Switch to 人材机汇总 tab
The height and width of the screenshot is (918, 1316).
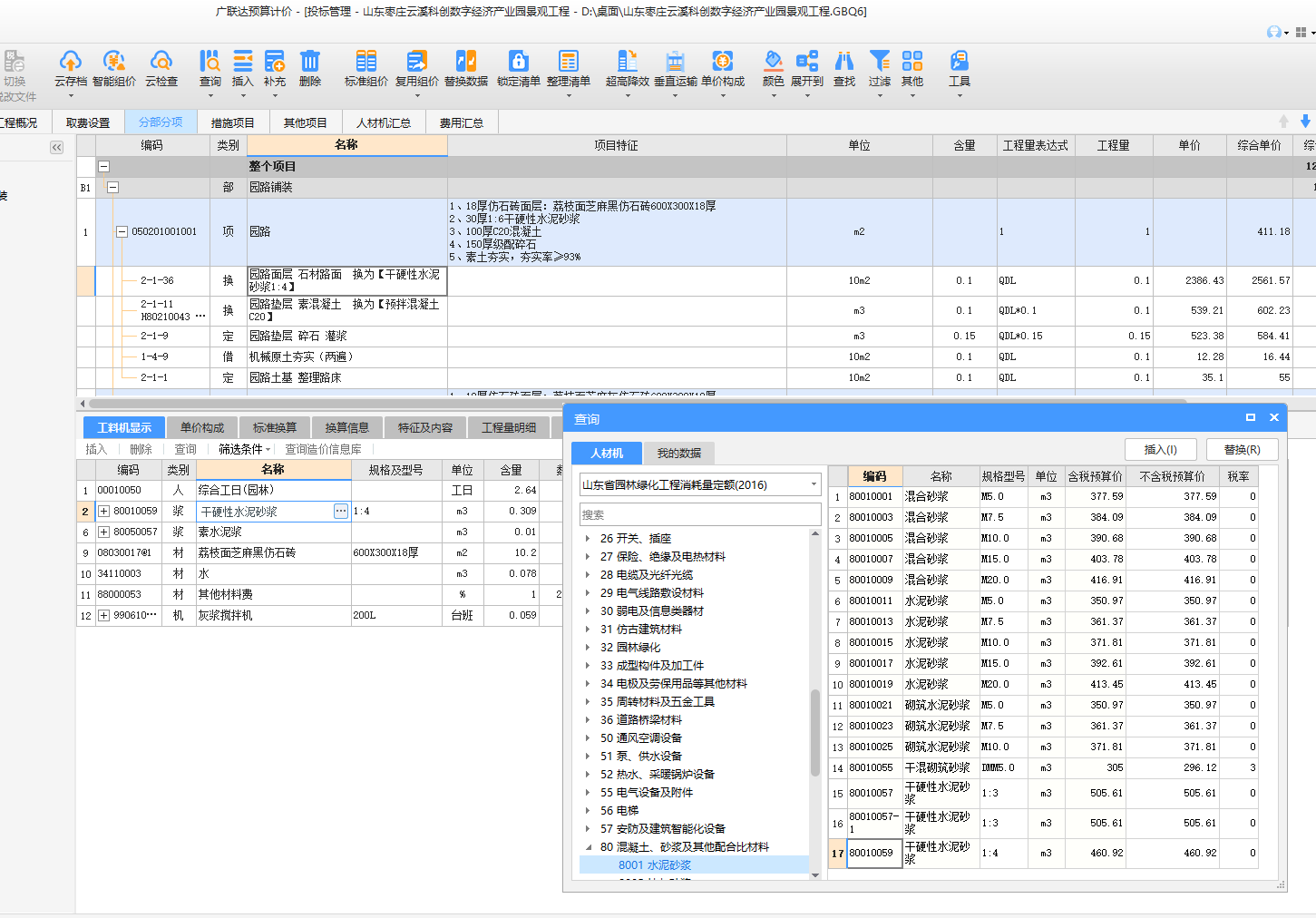pyautogui.click(x=384, y=122)
